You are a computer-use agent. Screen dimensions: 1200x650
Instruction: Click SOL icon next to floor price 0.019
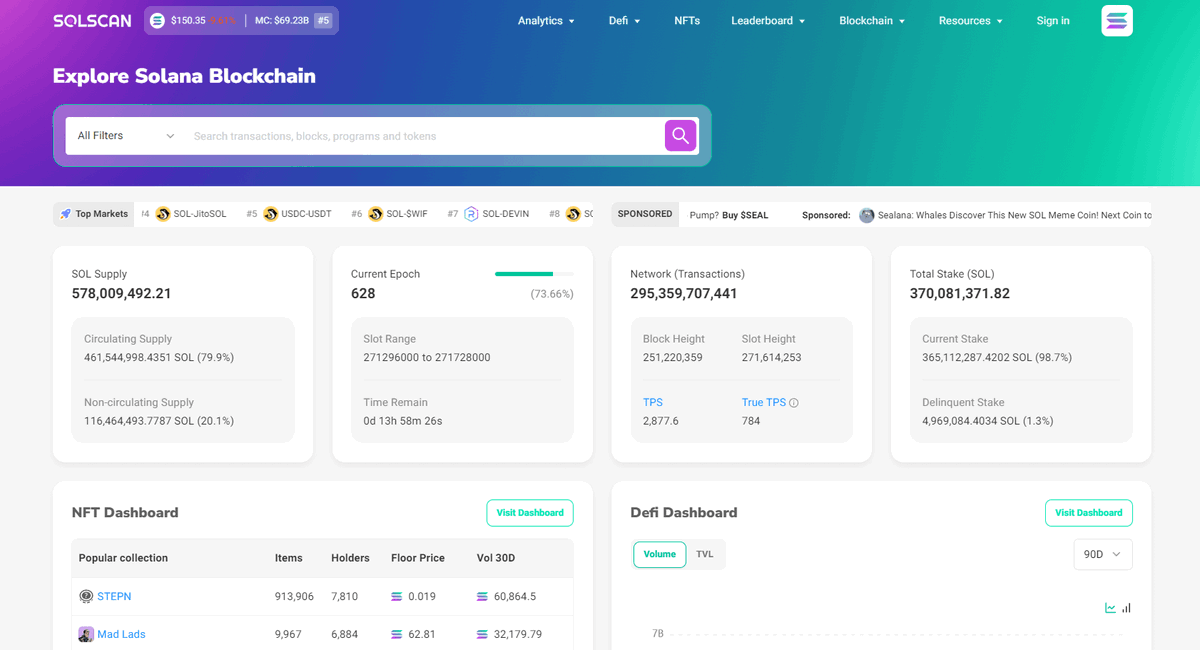(x=397, y=597)
